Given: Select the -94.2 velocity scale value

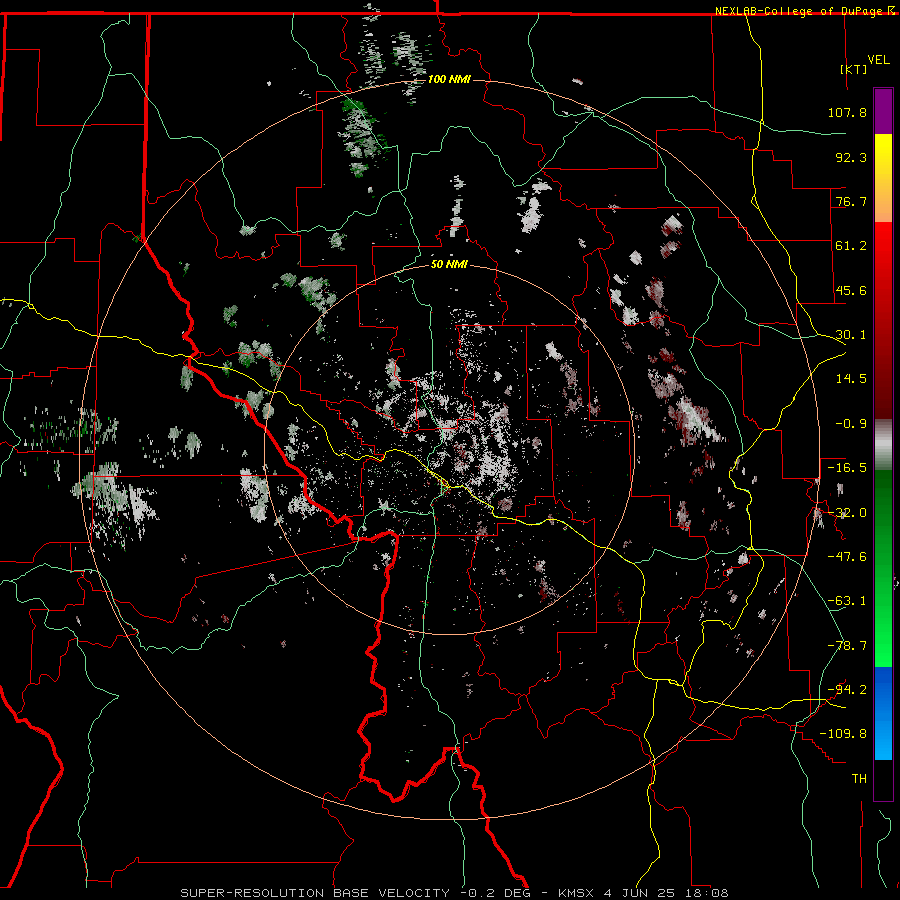Looking at the screenshot, I should point(847,690).
